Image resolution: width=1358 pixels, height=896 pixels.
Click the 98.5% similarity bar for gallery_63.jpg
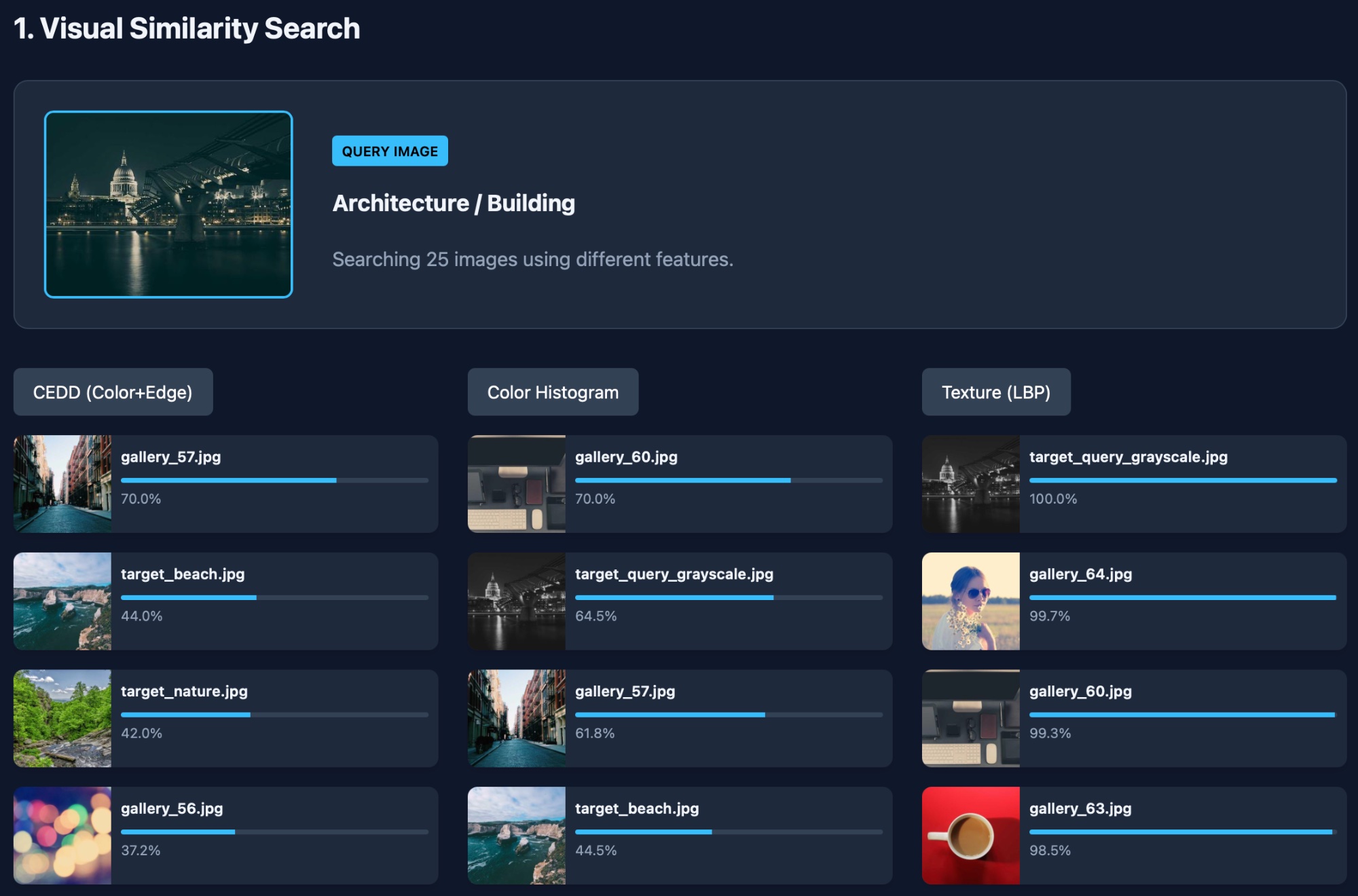point(1183,832)
